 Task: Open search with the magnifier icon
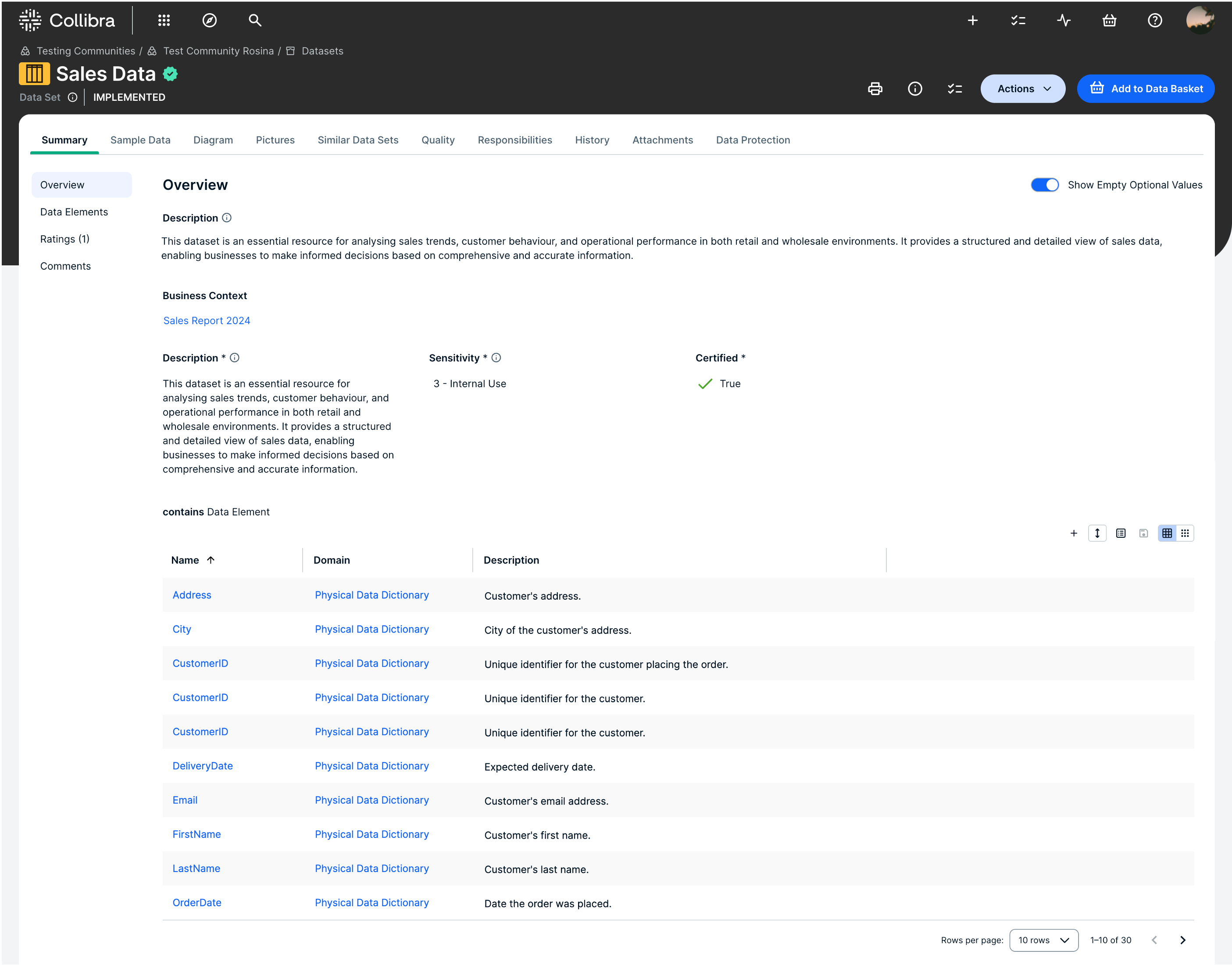tap(255, 20)
